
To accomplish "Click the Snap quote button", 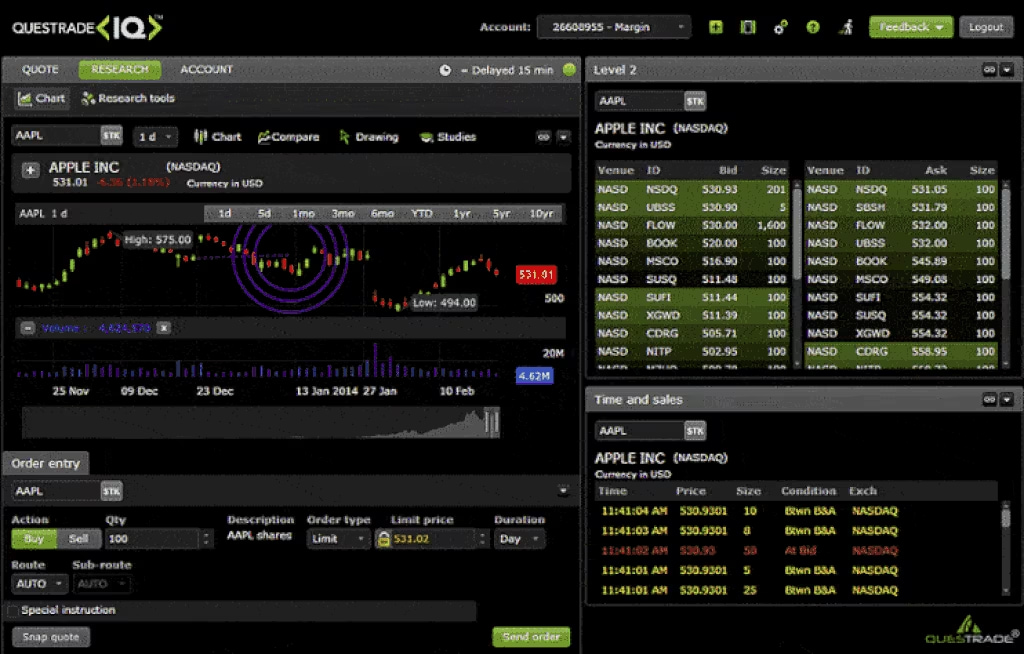I will coord(51,637).
